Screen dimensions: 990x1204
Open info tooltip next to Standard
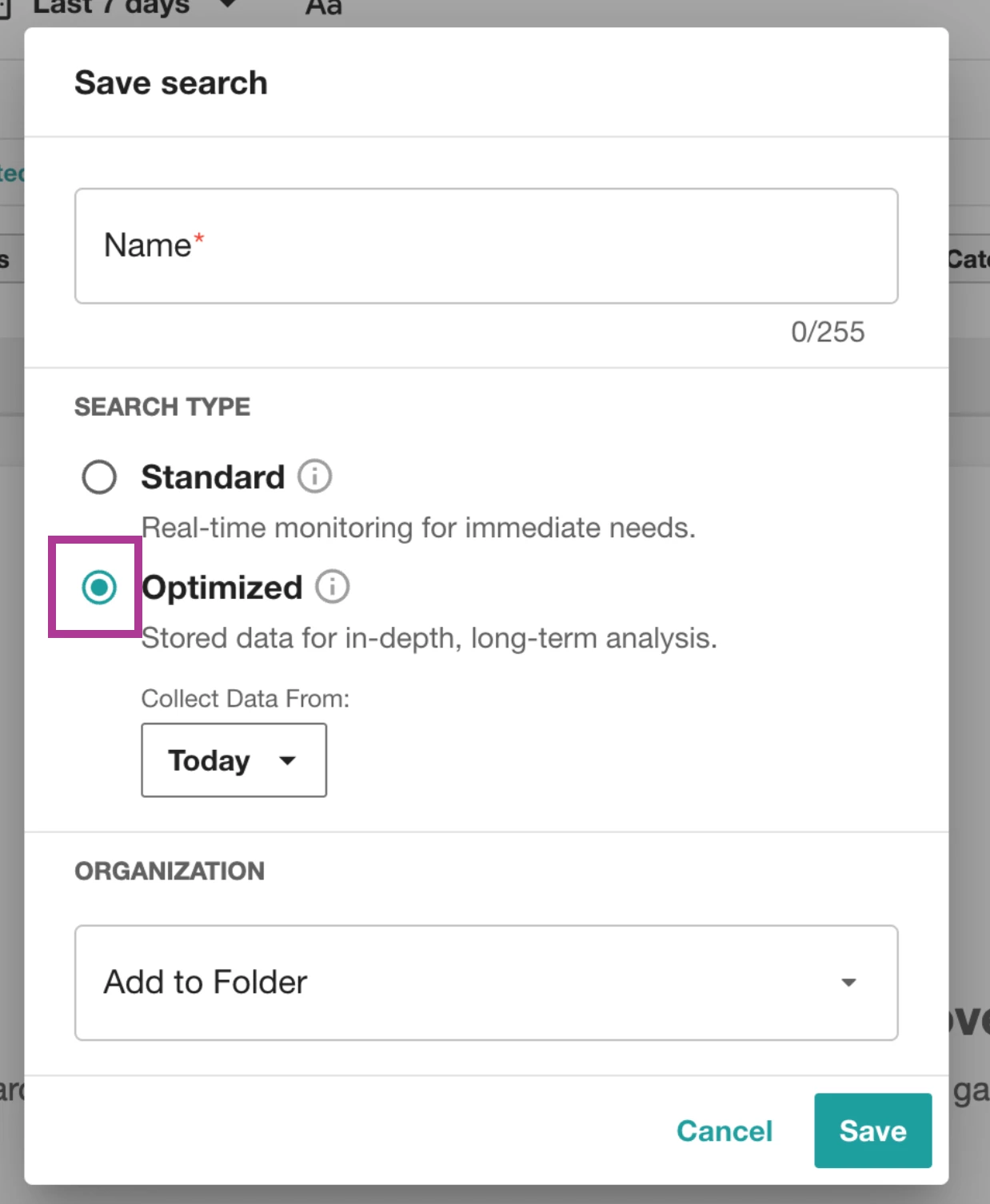[x=314, y=476]
